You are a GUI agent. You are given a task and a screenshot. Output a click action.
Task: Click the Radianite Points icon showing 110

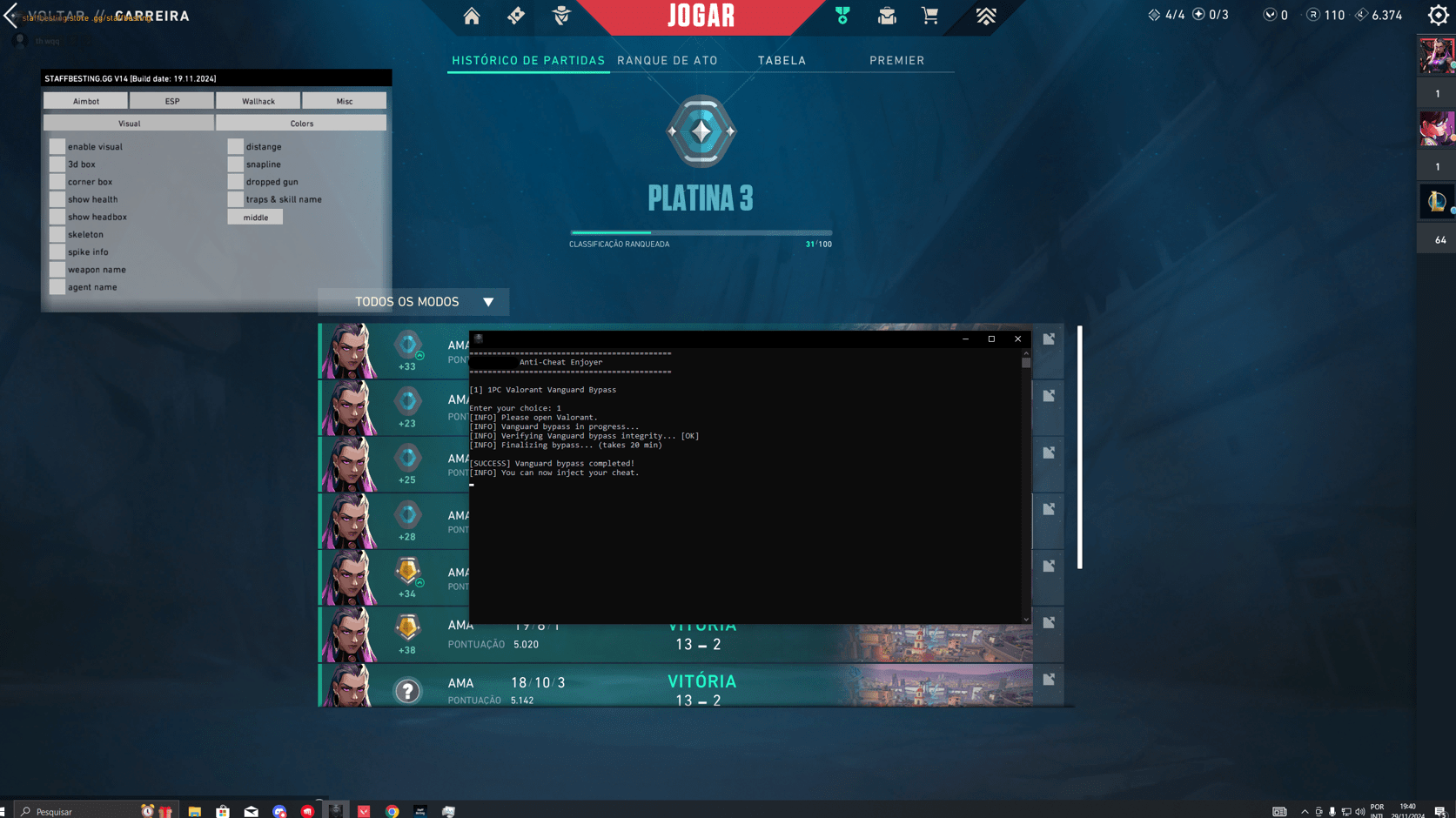point(1313,15)
